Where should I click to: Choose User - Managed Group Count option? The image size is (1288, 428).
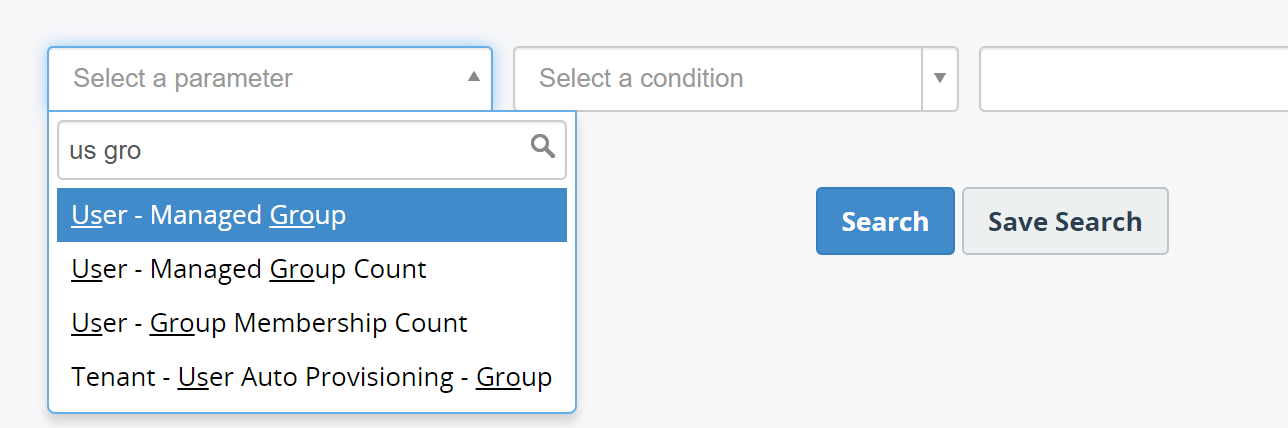(x=312, y=269)
